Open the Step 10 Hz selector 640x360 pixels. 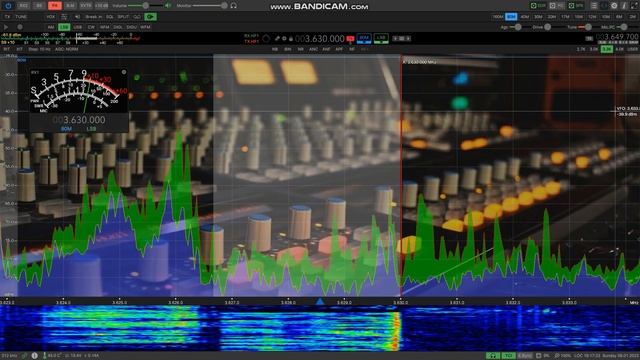click(x=39, y=49)
